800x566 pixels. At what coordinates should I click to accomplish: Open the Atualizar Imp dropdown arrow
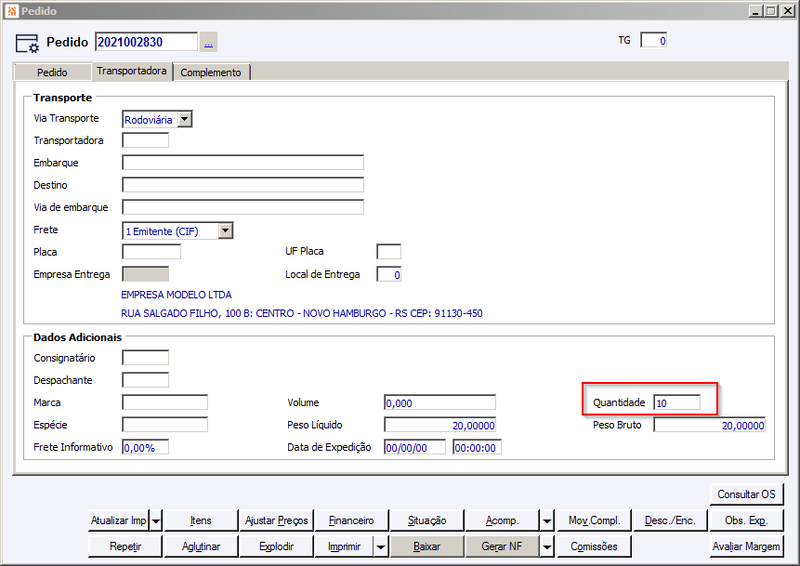click(156, 521)
